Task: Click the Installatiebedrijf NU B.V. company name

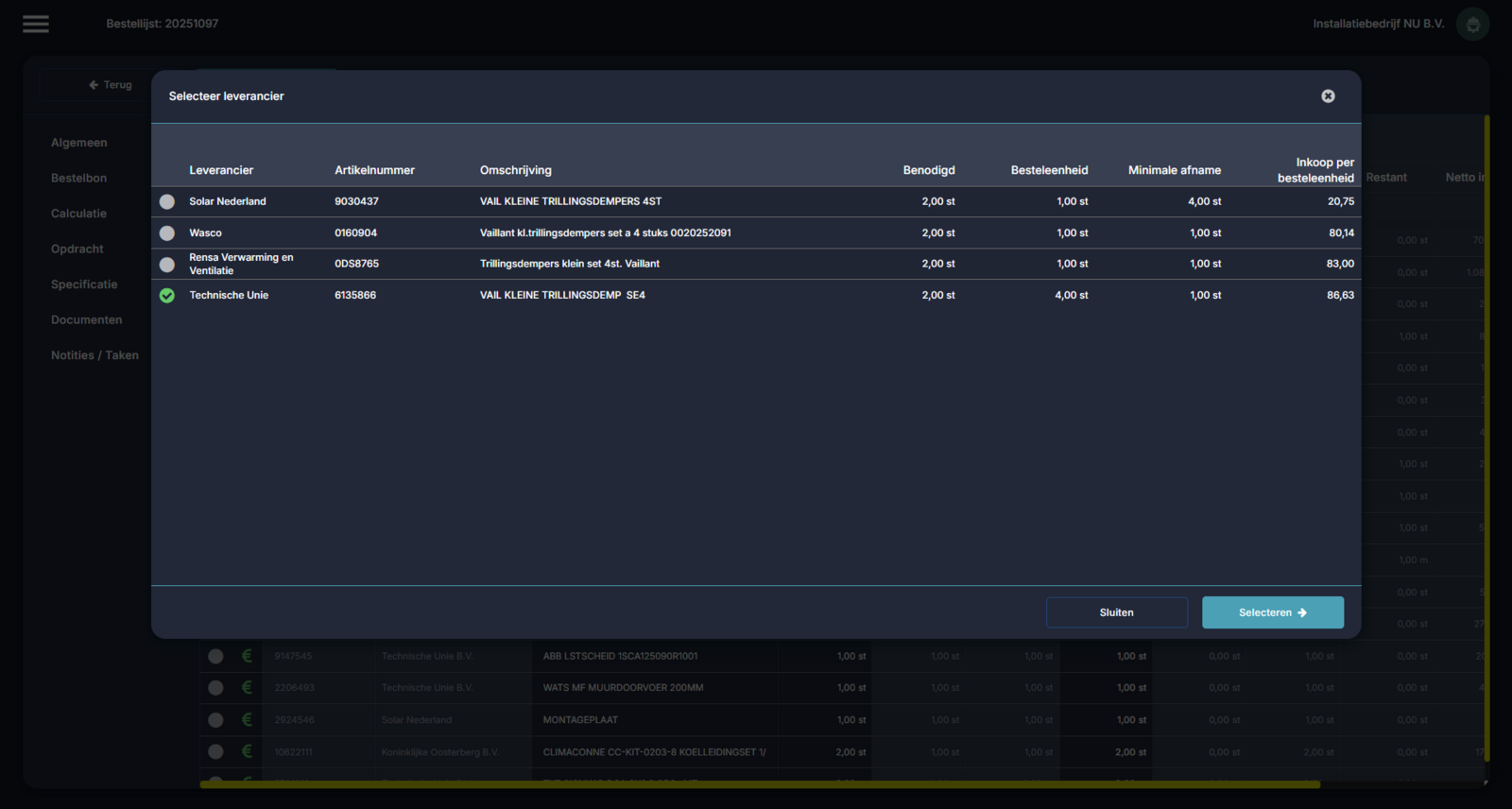Action: (x=1379, y=24)
